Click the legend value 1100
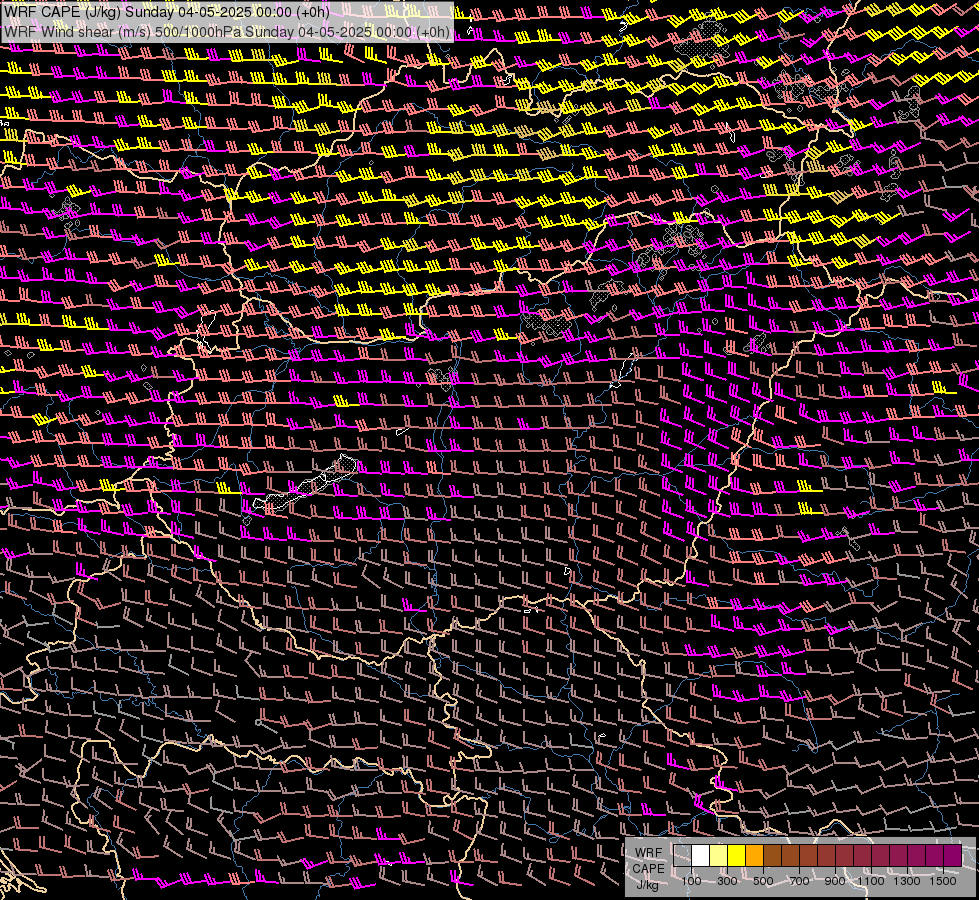Image resolution: width=979 pixels, height=900 pixels. pyautogui.click(x=870, y=881)
